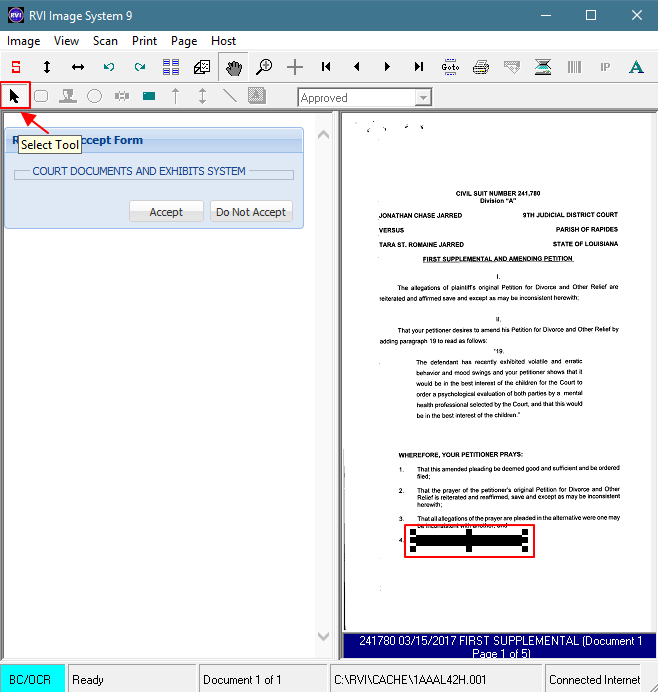
Task: Click the grayed fax-style icon
Action: pyautogui.click(x=512, y=67)
